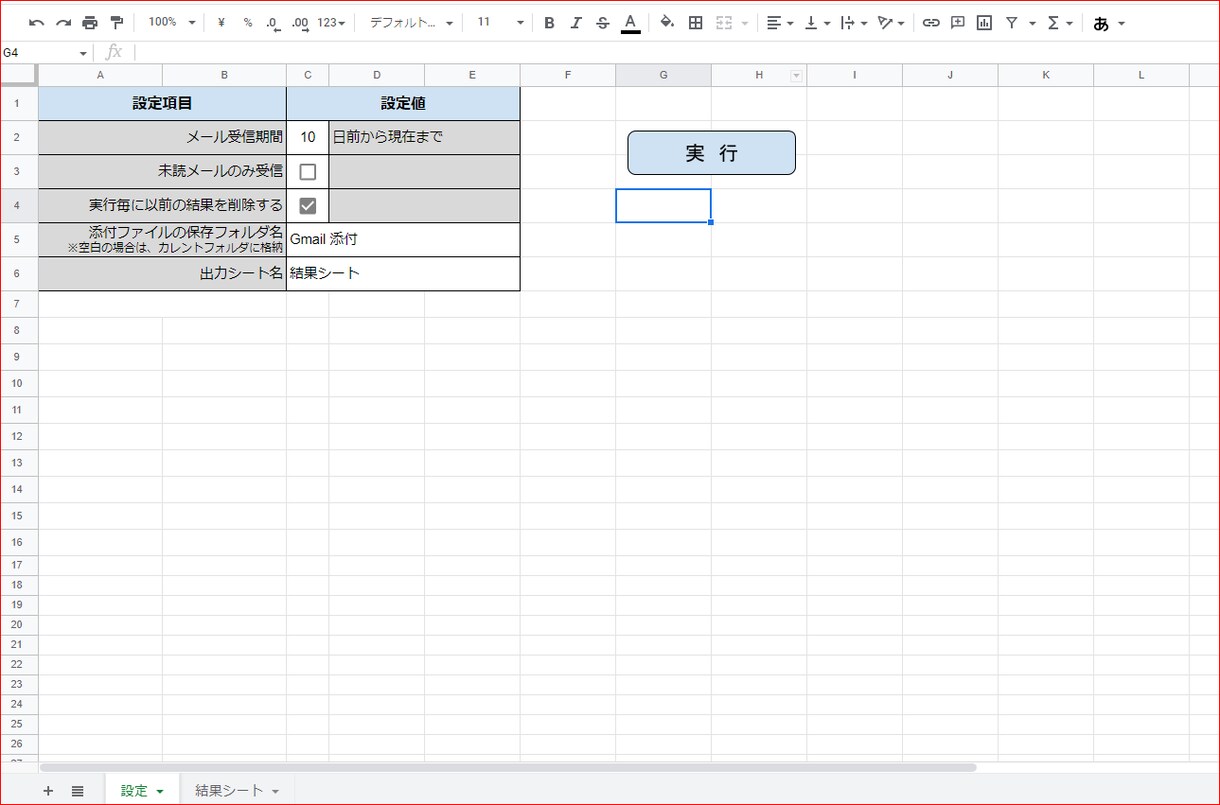Image resolution: width=1220 pixels, height=805 pixels.
Task: Open the input tools あ button
Action: 1101,22
